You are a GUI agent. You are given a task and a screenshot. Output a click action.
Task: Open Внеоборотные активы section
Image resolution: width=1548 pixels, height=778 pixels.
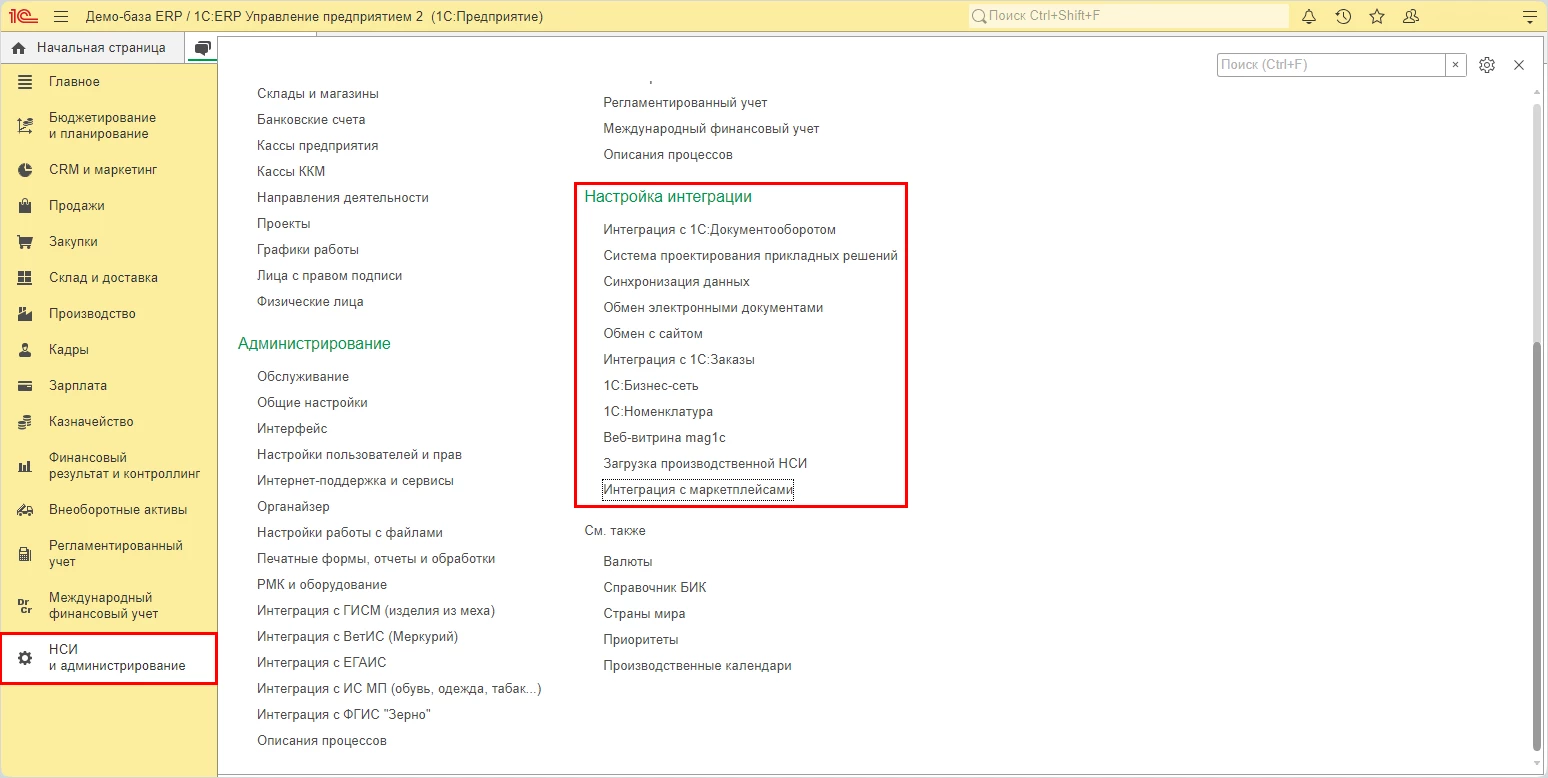click(109, 510)
